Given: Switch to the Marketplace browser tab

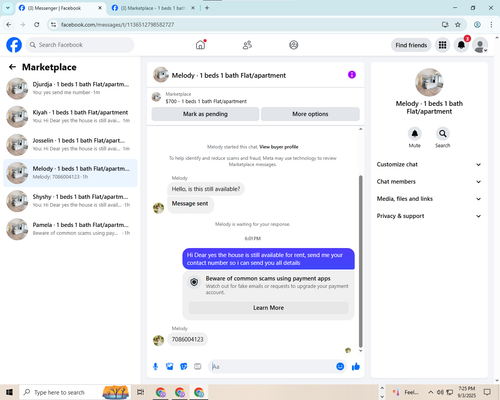Looking at the screenshot, I should tap(153, 8).
